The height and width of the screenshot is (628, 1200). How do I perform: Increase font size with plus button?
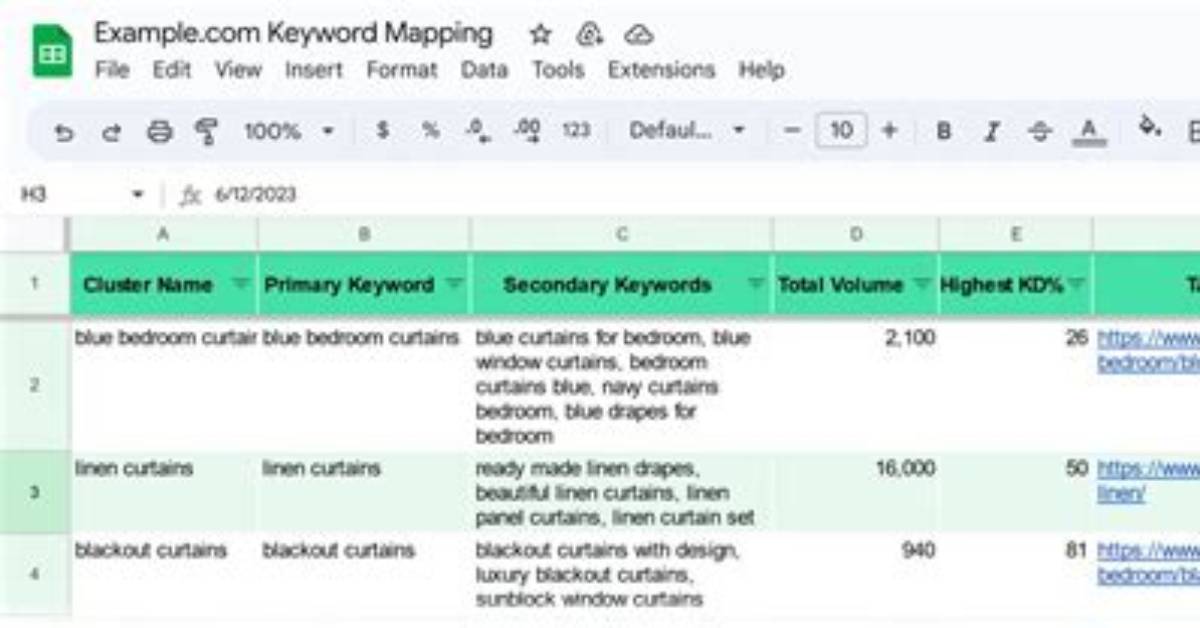(889, 130)
